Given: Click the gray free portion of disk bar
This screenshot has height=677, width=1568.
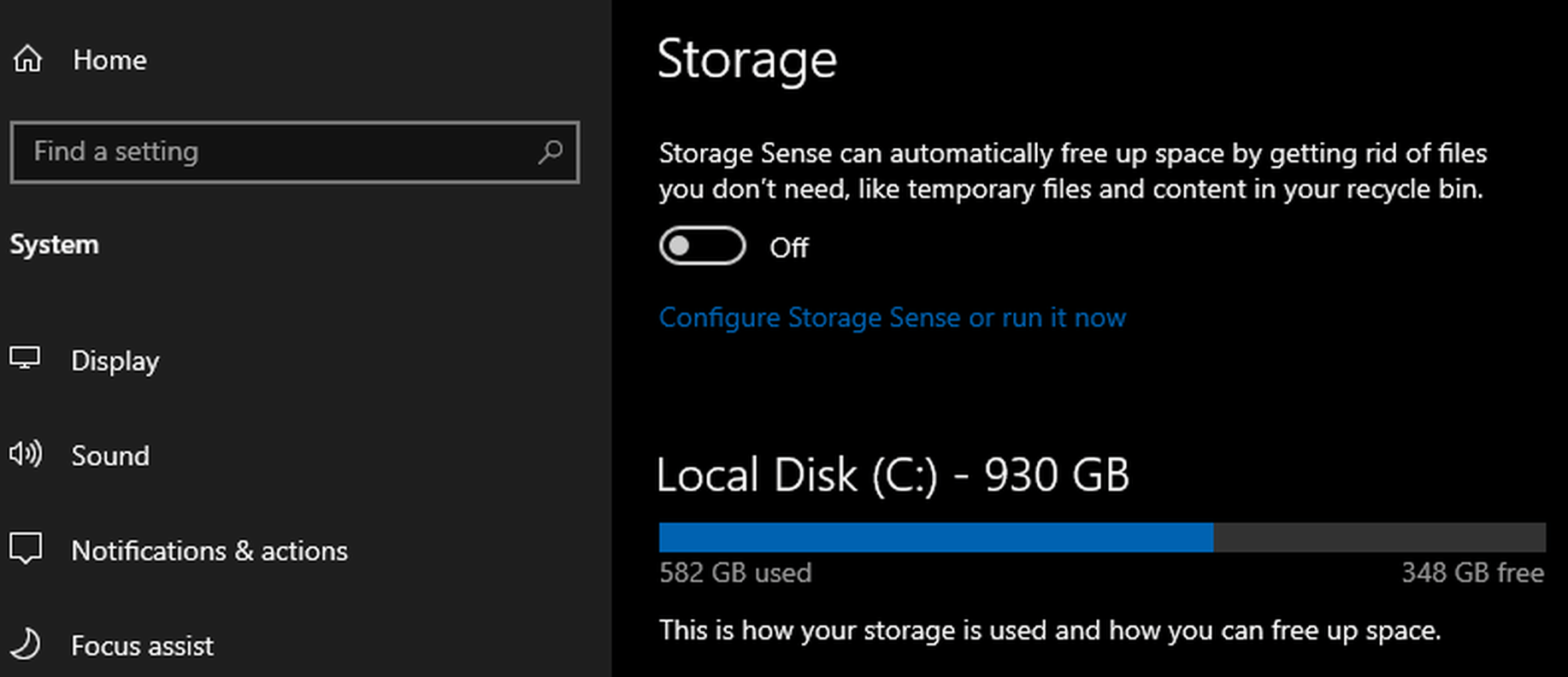Looking at the screenshot, I should pos(1379,538).
